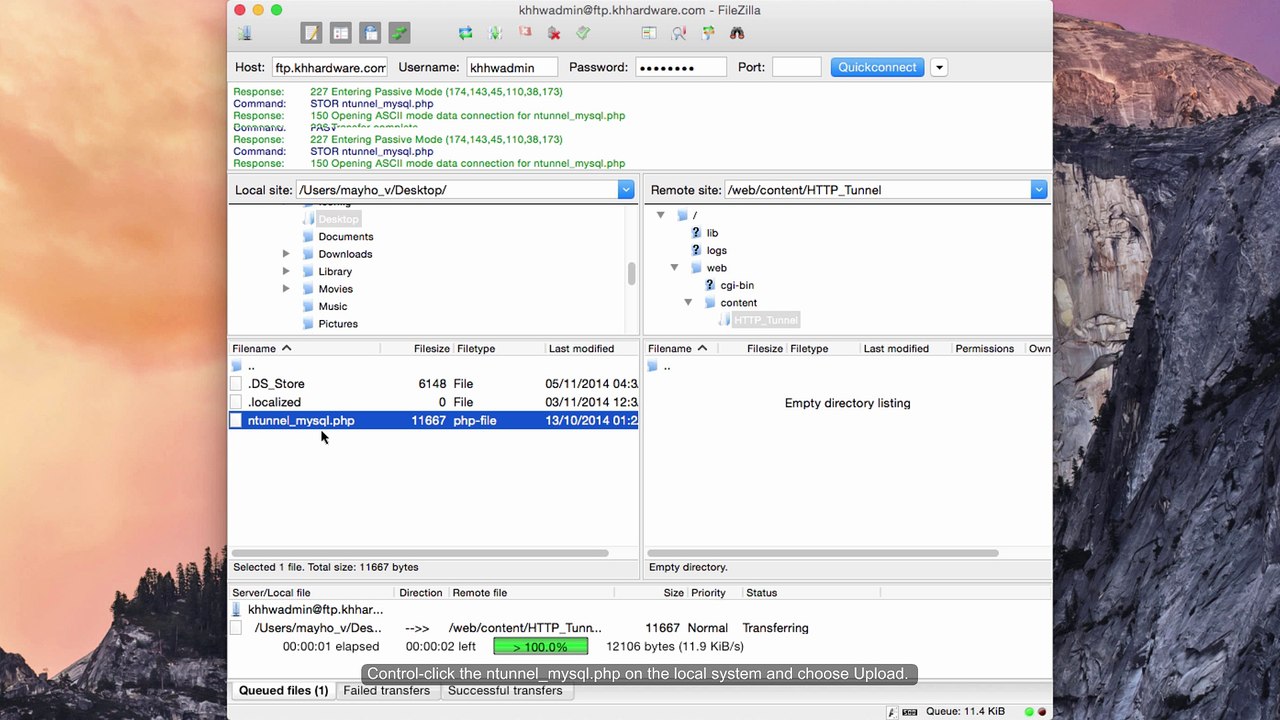This screenshot has height=720, width=1280.
Task: Open the Quickconnect history dropdown arrow
Action: tap(939, 67)
